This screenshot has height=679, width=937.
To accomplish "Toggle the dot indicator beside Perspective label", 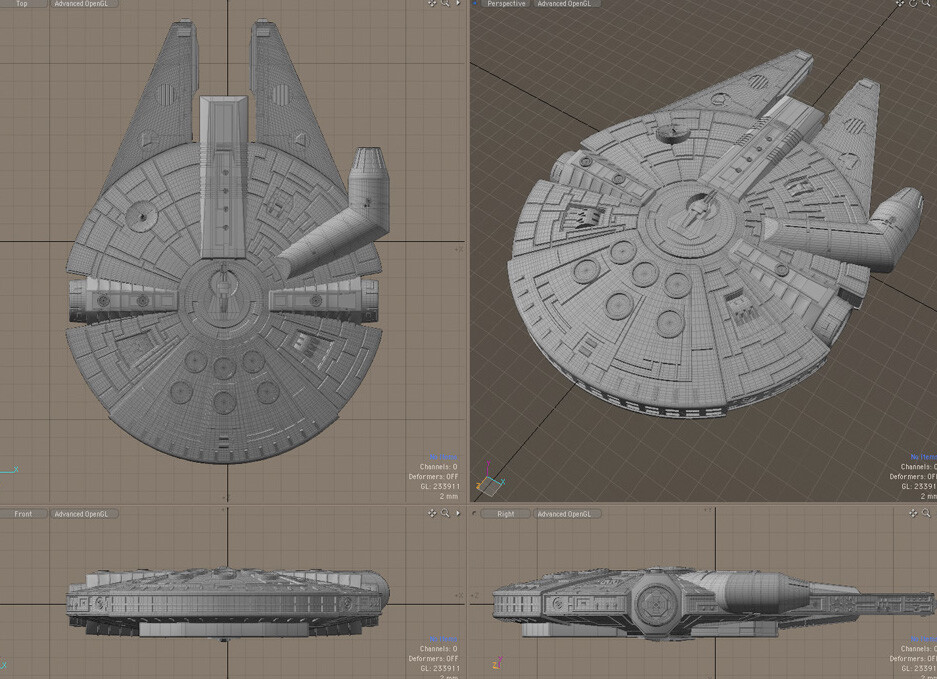I will [475, 4].
